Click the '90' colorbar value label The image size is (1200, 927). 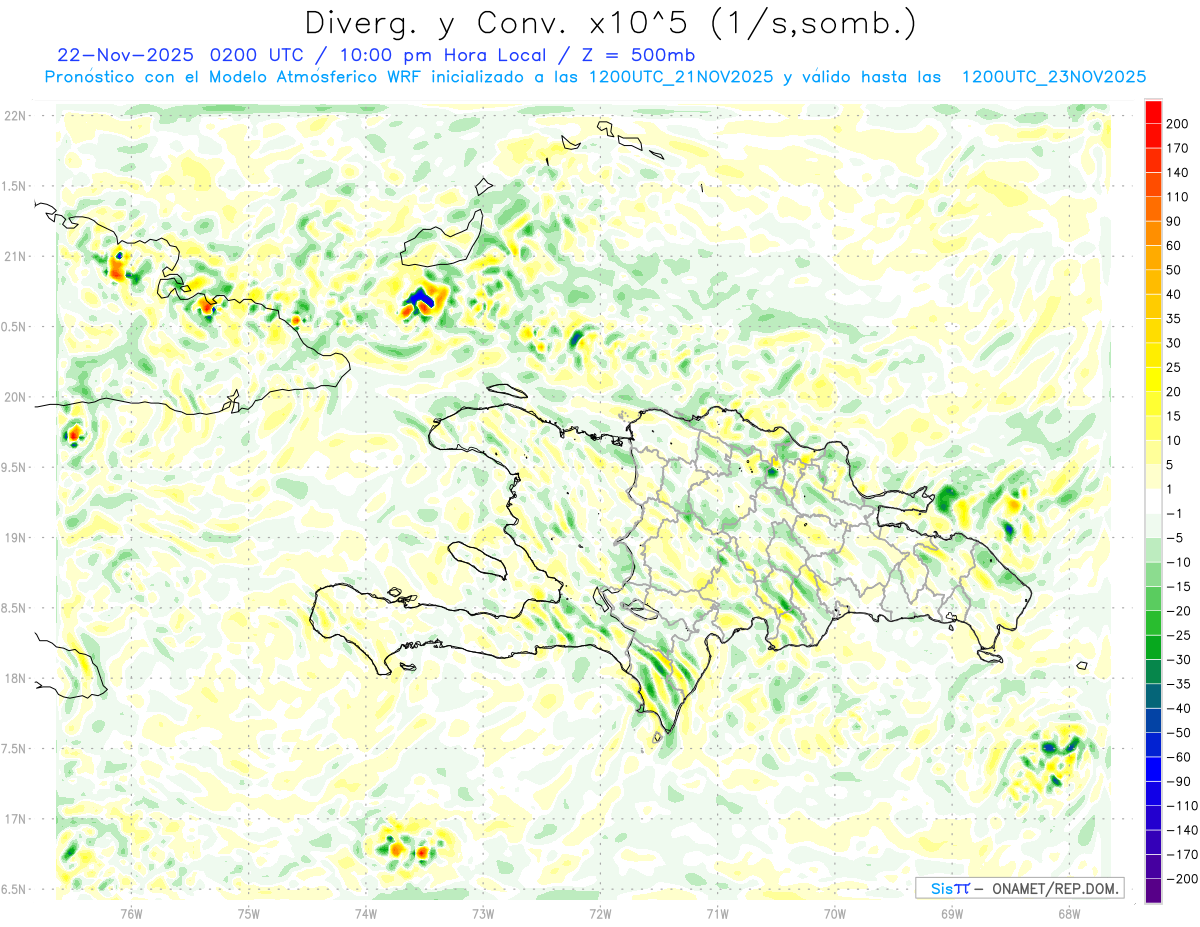pos(1175,221)
